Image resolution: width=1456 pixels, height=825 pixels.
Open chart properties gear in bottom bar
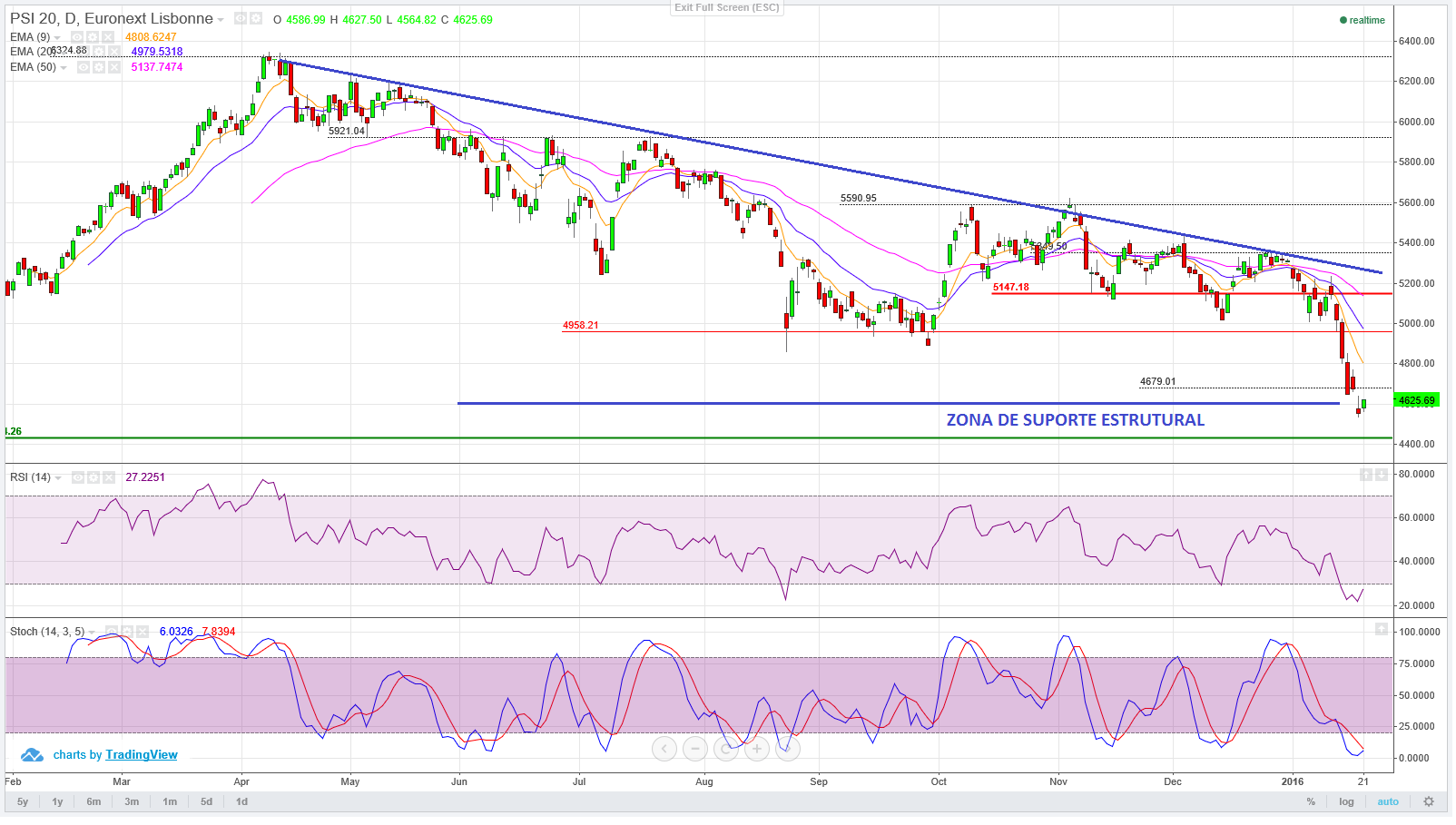click(x=1429, y=802)
